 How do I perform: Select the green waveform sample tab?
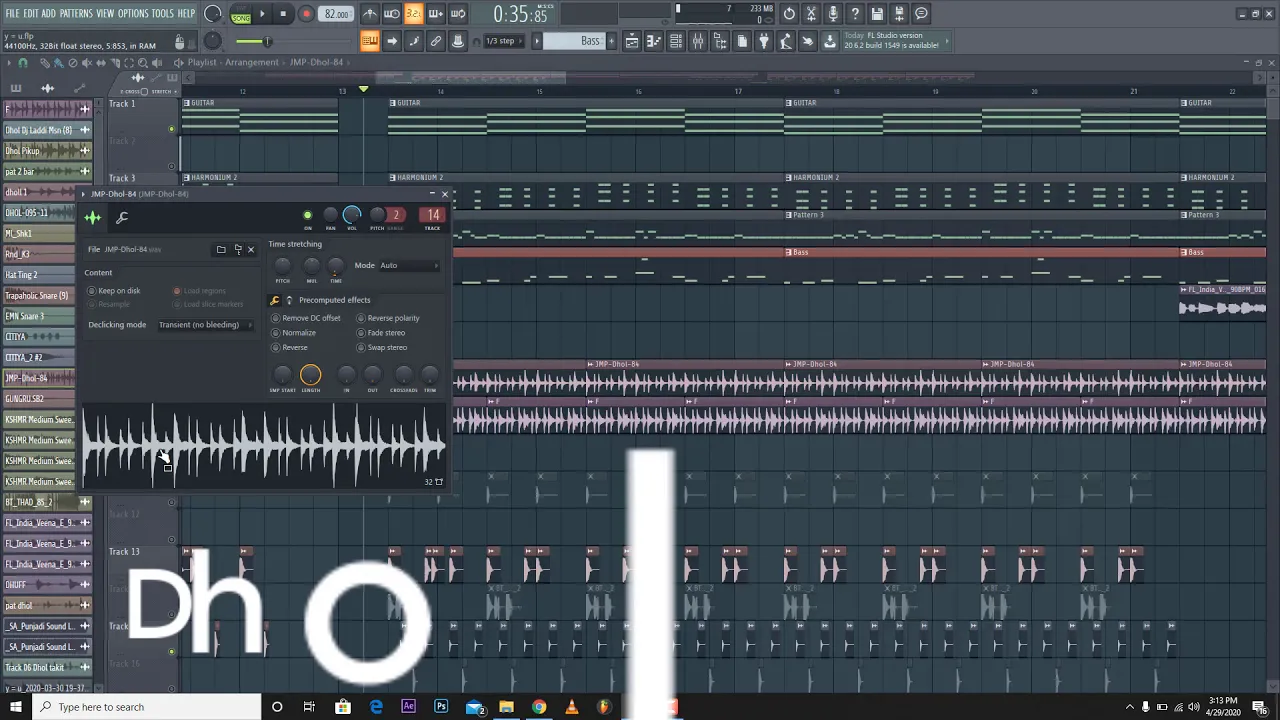[93, 218]
